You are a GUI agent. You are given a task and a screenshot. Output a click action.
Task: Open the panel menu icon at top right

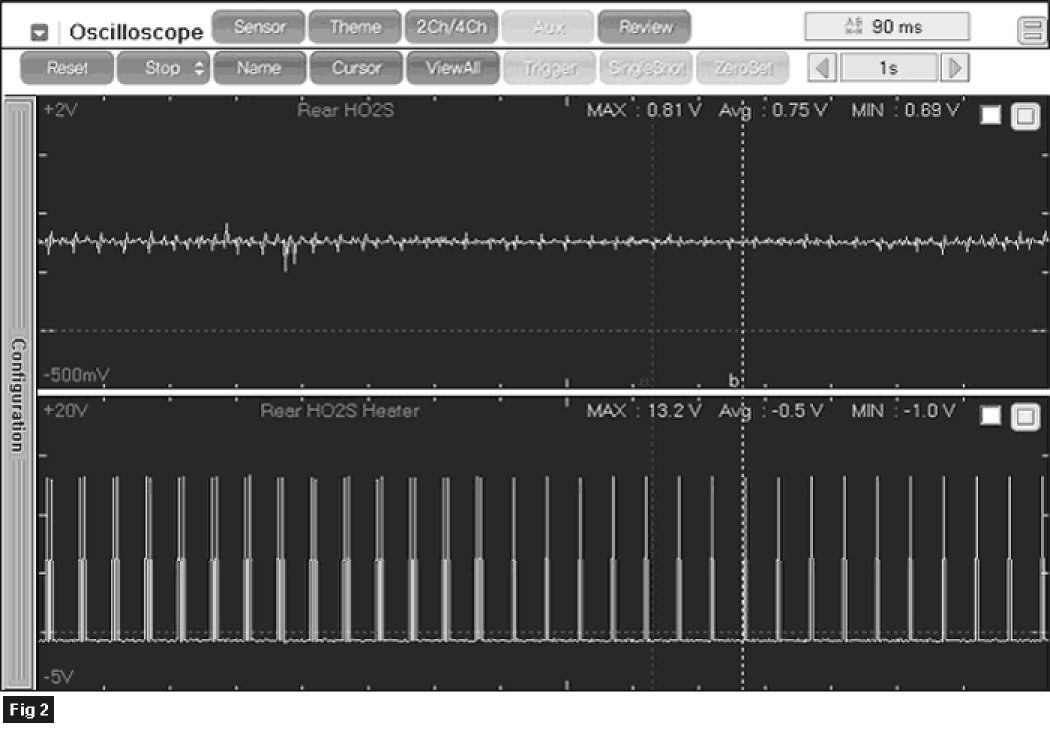coord(1030,31)
